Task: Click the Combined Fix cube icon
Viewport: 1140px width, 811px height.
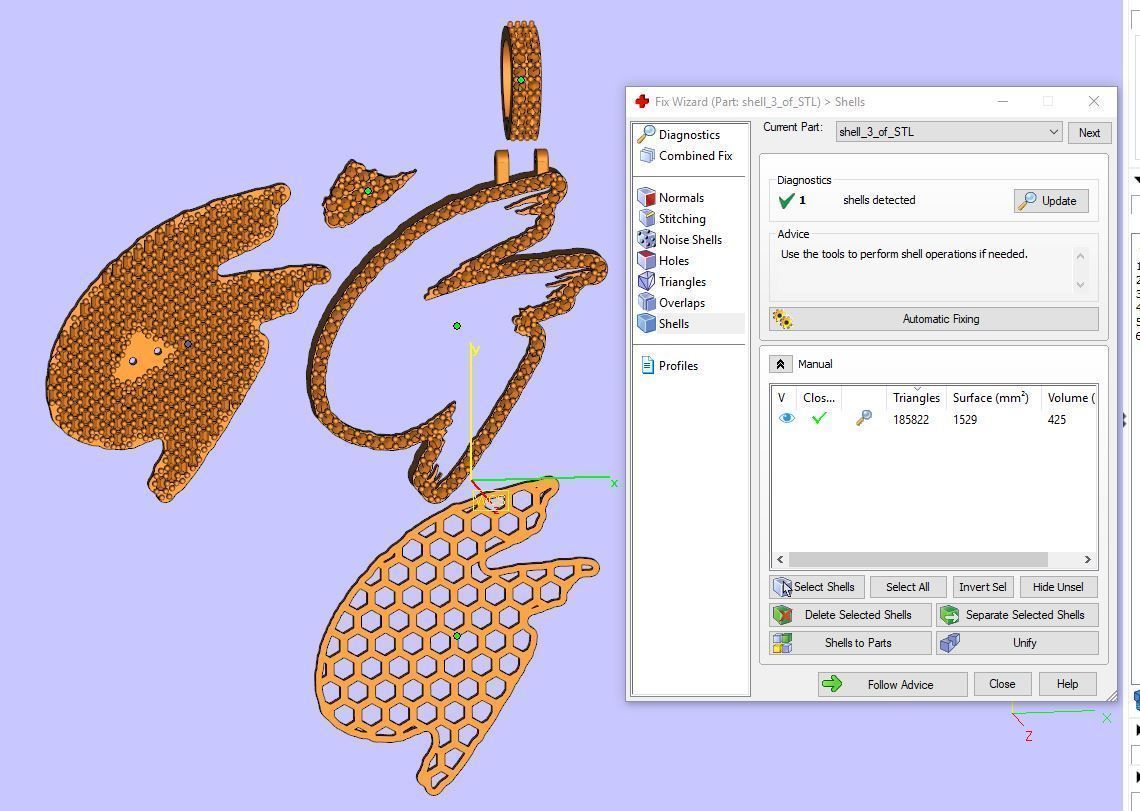Action: pos(646,155)
